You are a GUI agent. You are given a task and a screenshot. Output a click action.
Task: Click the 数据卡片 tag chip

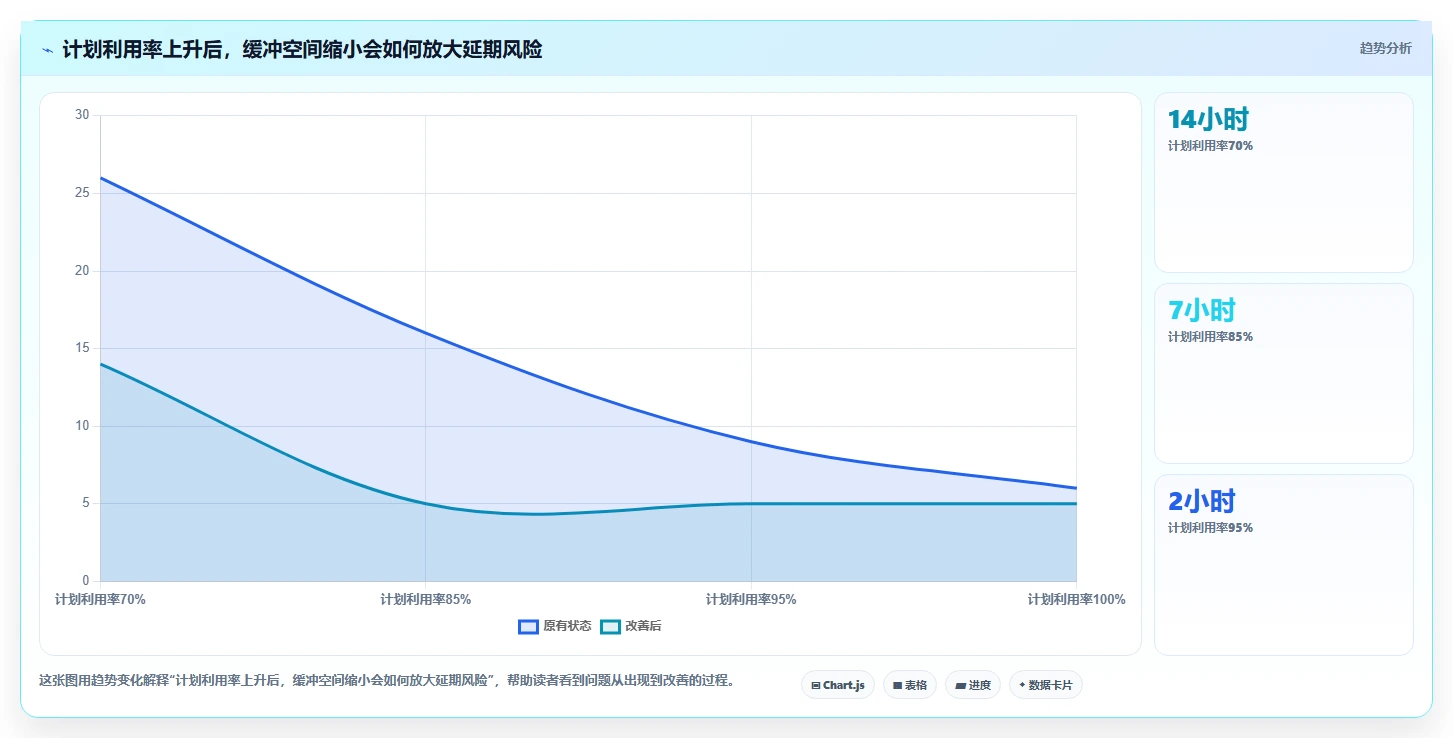(1046, 685)
